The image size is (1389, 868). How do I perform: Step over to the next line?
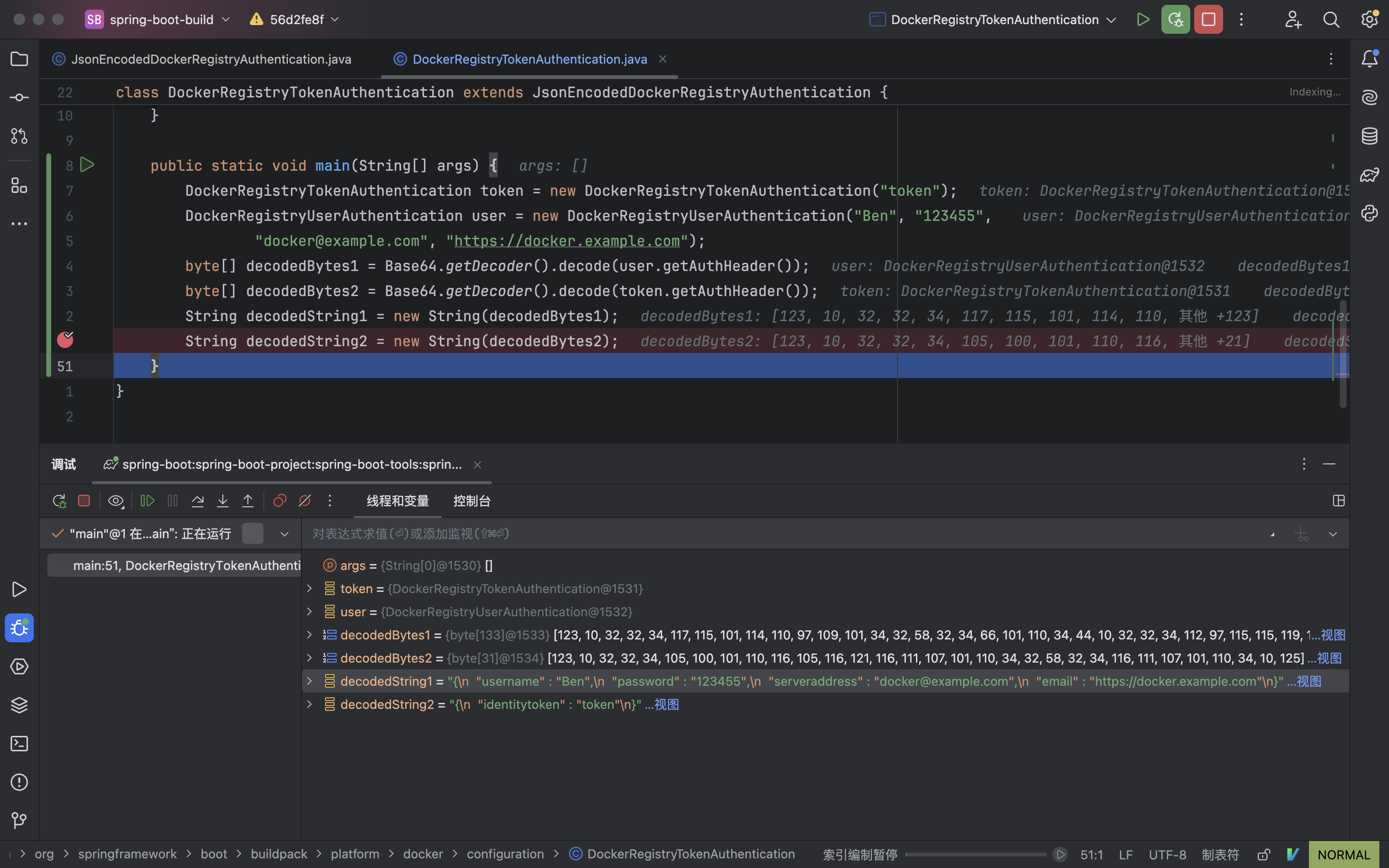197,501
